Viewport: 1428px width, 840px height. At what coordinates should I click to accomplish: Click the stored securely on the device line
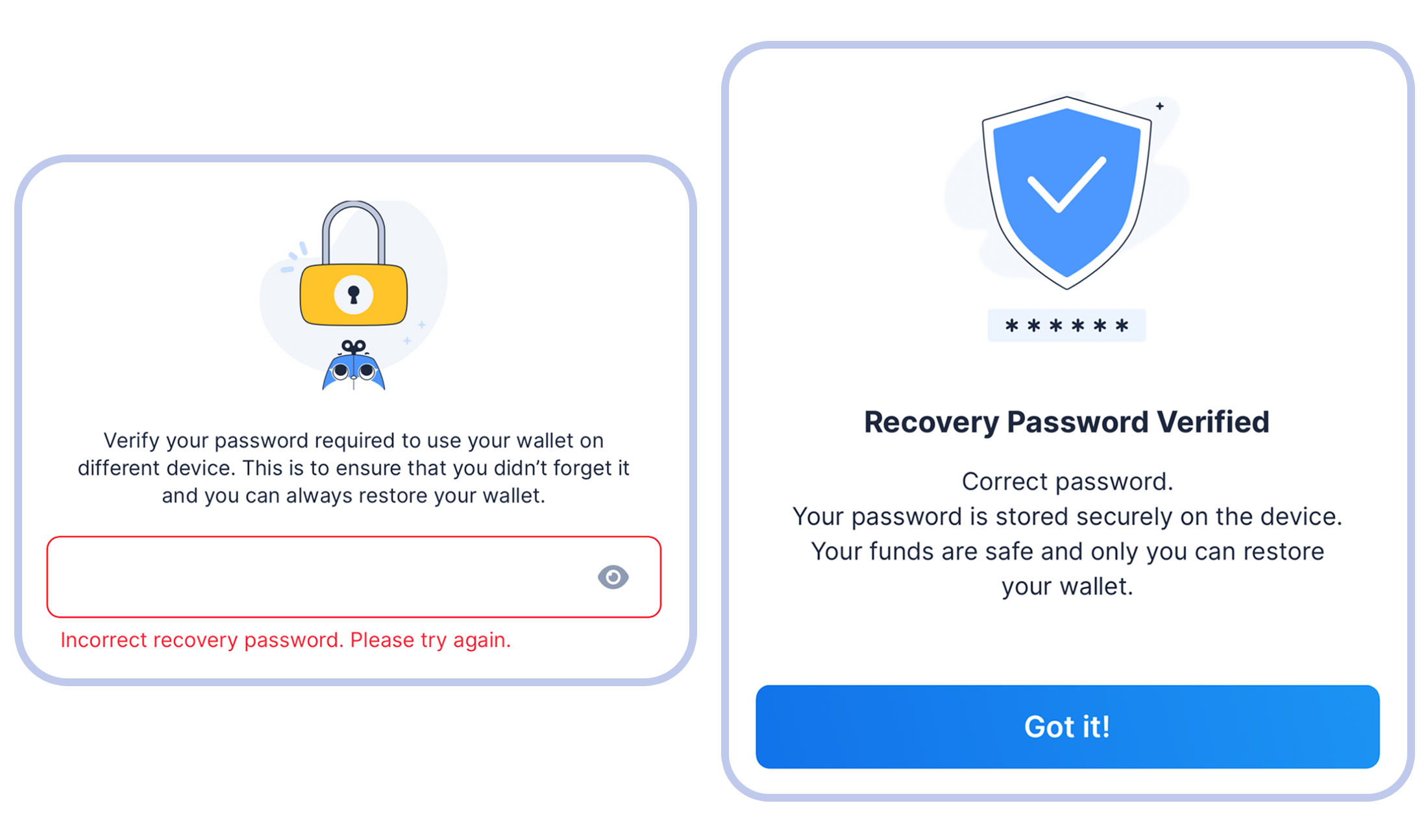pos(1067,517)
